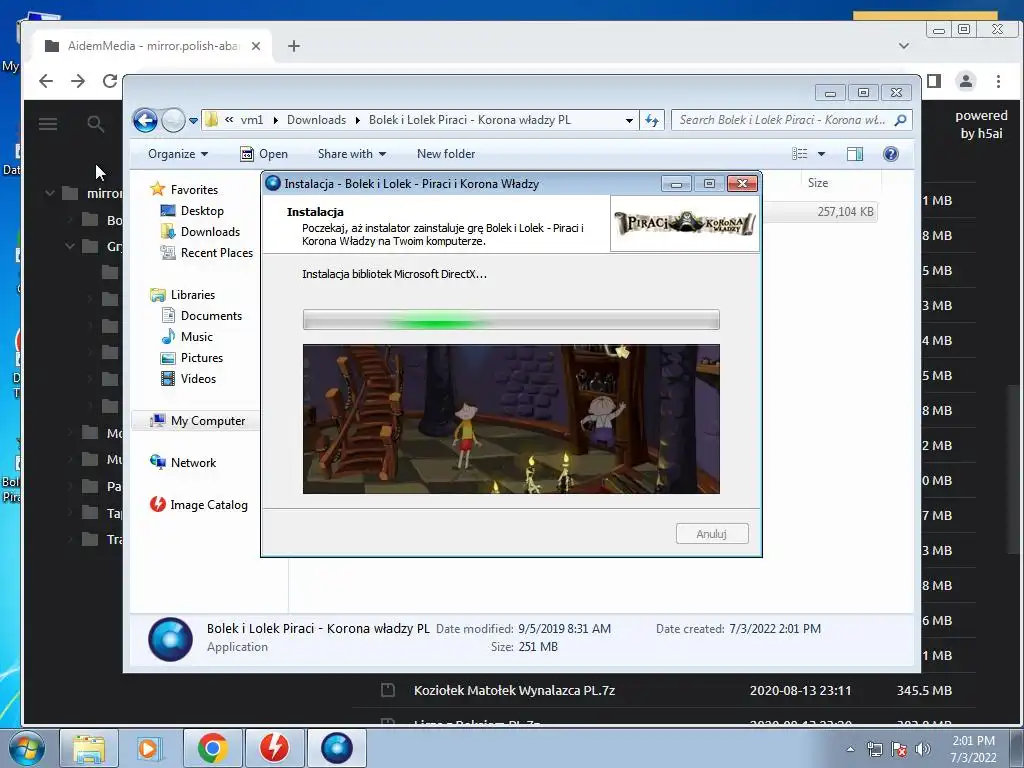Select Network in navigation pane
Viewport: 1024px width, 768px height.
click(182, 462)
